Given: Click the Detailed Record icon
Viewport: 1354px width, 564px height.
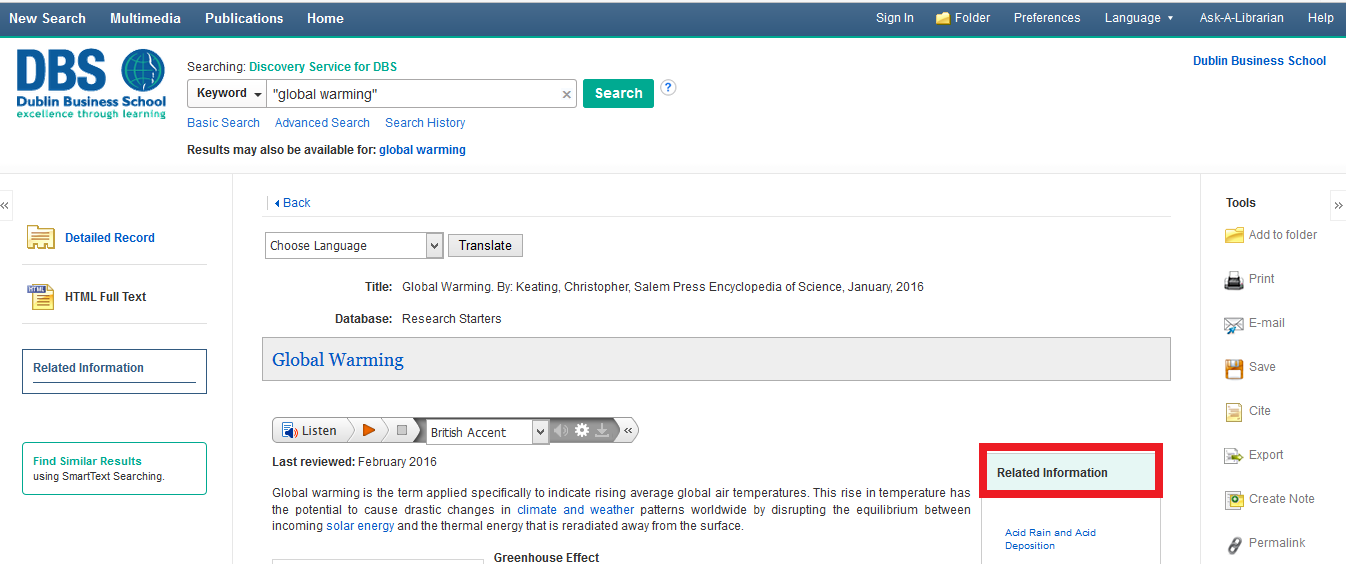Looking at the screenshot, I should [41, 237].
